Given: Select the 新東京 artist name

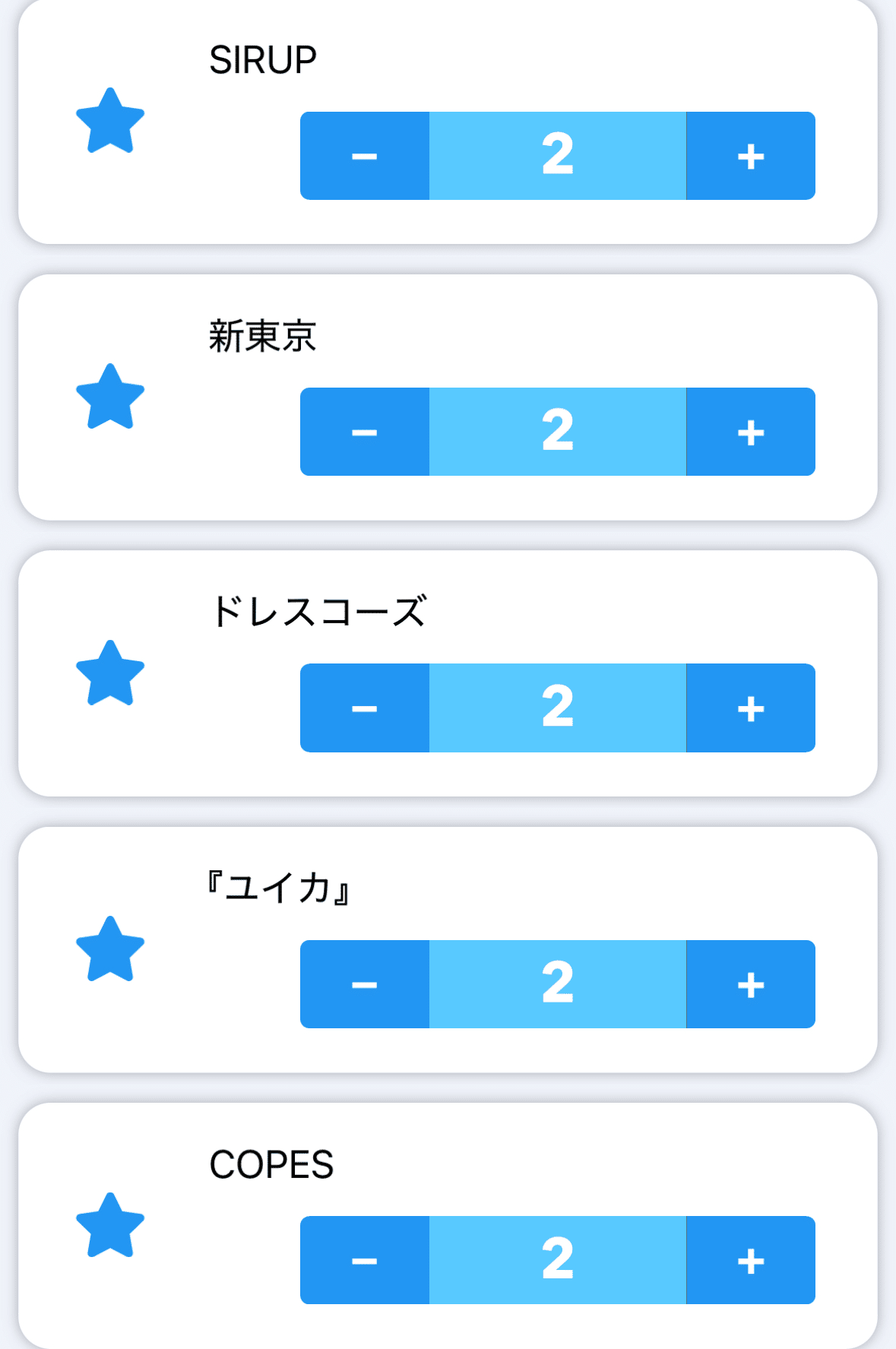Looking at the screenshot, I should click(262, 336).
